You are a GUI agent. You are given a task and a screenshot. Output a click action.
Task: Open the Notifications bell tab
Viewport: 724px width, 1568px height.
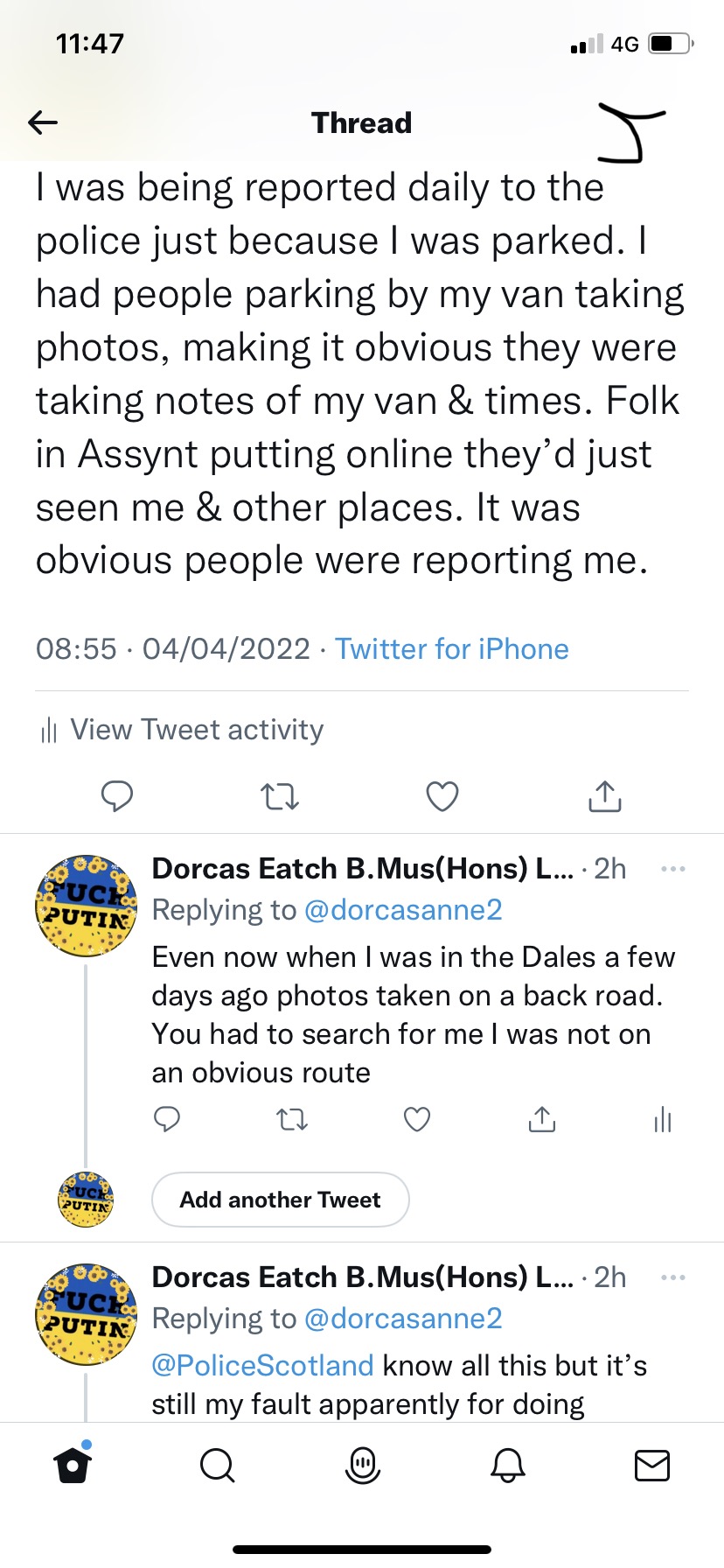click(x=507, y=1465)
